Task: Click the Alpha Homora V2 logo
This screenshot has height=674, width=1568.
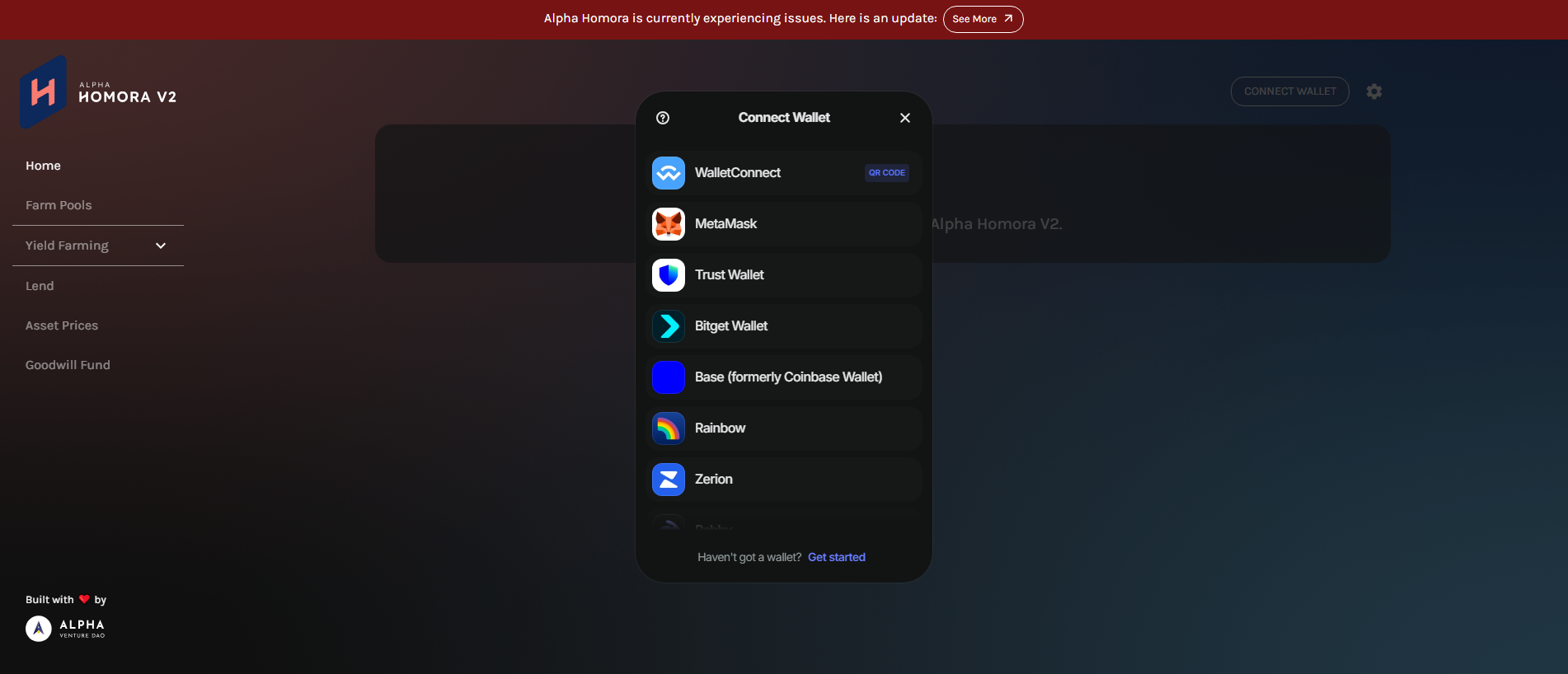Action: pos(99,92)
